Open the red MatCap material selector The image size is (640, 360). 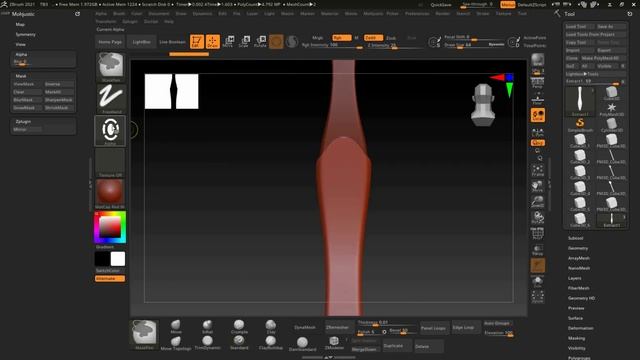click(x=110, y=193)
